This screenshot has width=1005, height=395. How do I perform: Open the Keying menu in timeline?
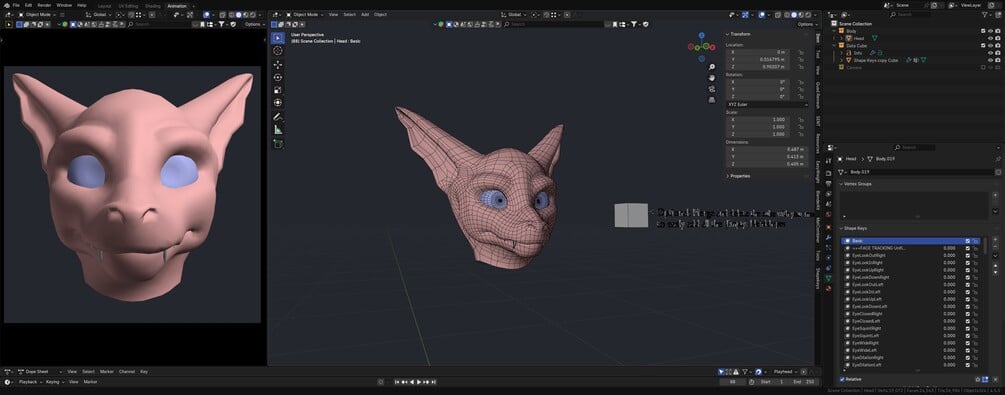pyautogui.click(x=54, y=382)
